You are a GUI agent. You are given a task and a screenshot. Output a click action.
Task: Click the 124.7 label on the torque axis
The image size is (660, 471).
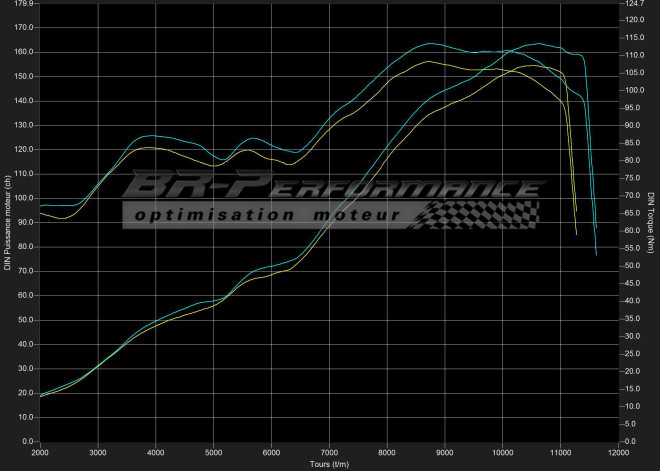pos(633,4)
